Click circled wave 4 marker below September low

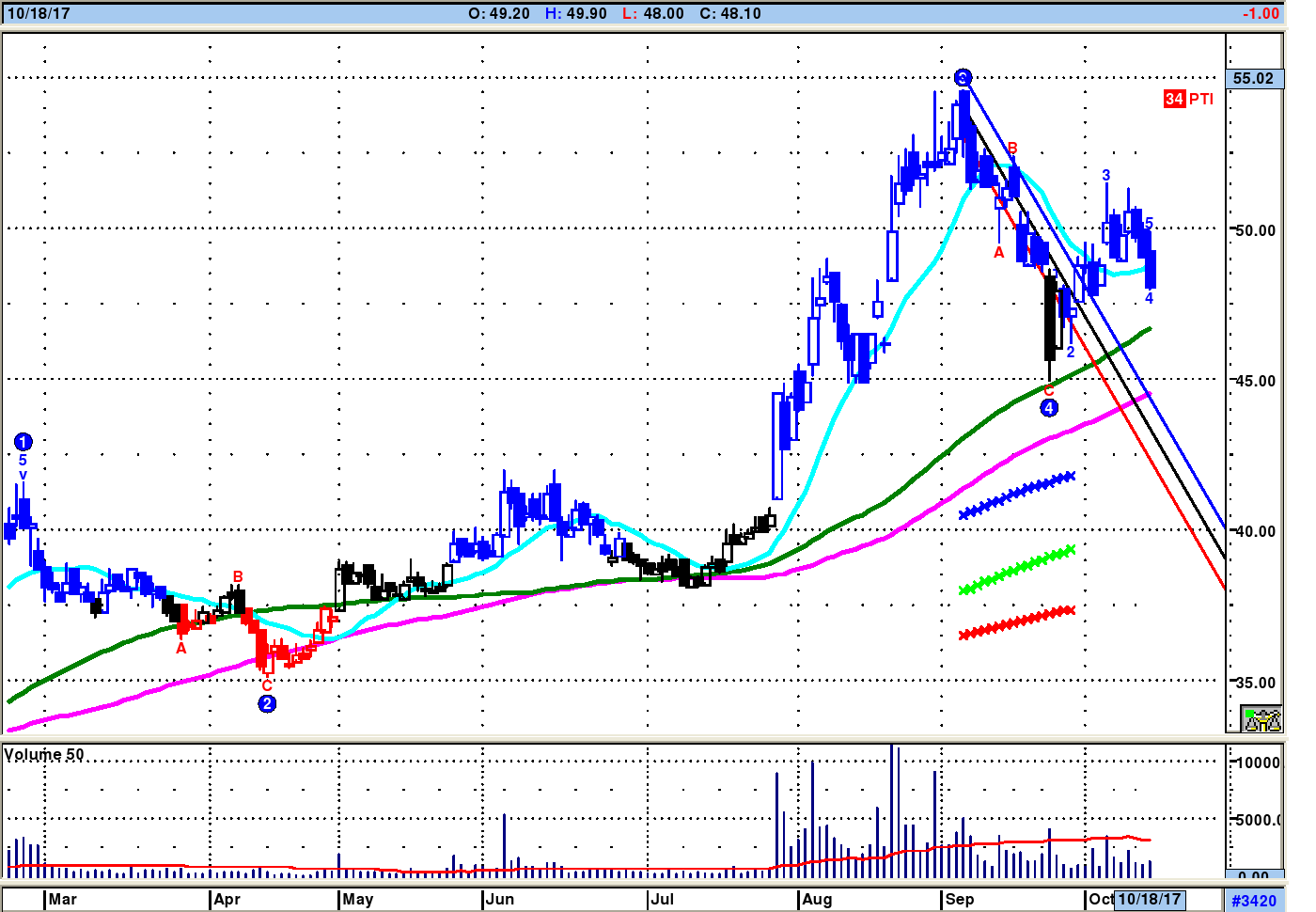point(1049,408)
